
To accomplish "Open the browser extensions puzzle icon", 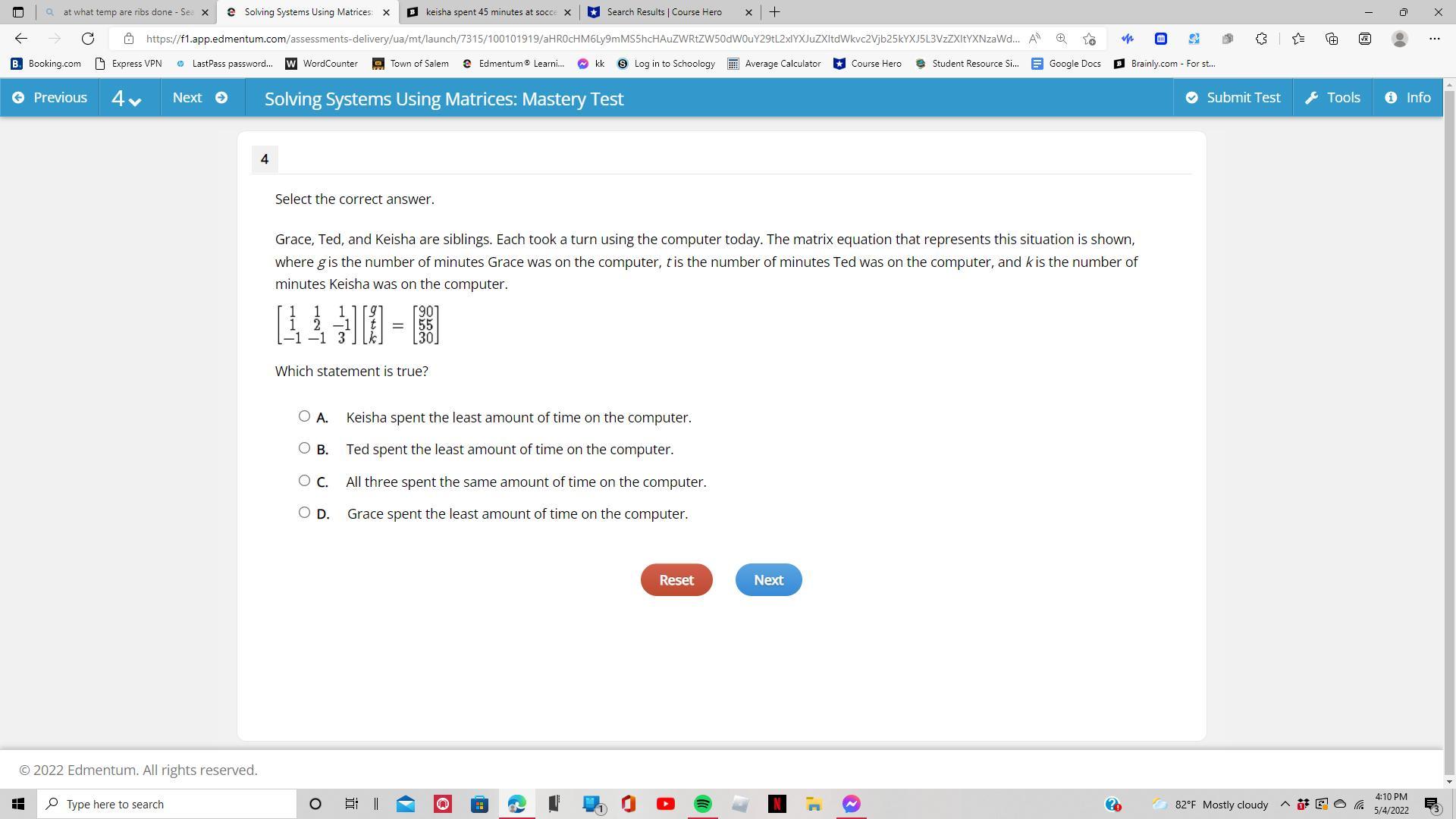I will 1261,39.
